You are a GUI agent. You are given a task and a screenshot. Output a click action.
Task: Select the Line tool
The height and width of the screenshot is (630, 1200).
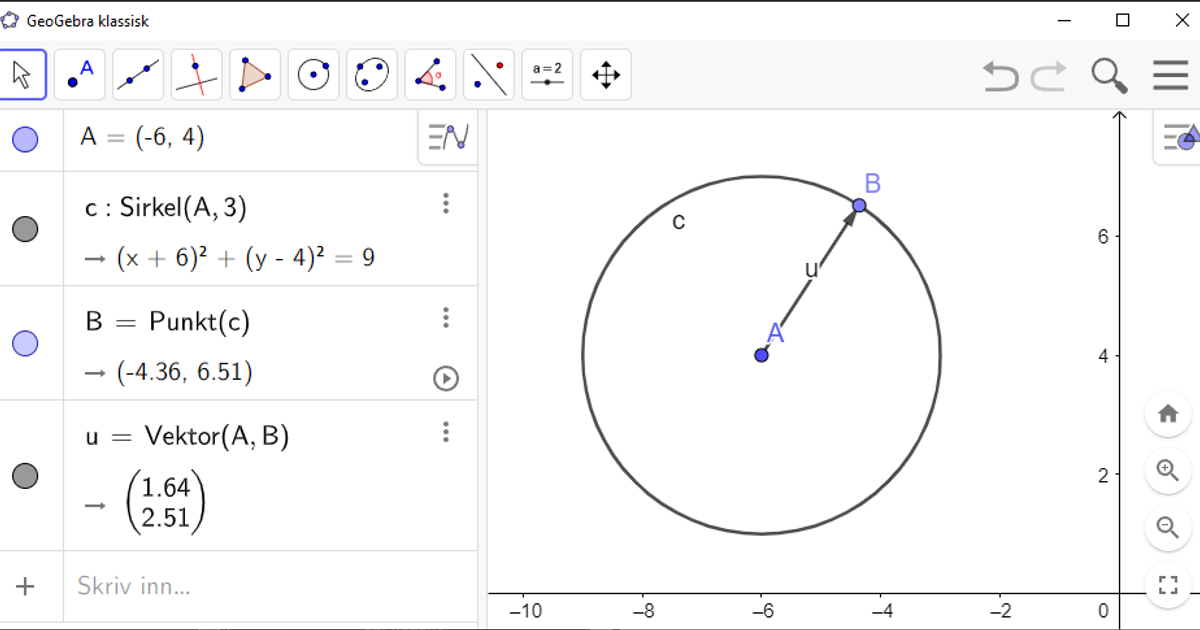(137, 74)
